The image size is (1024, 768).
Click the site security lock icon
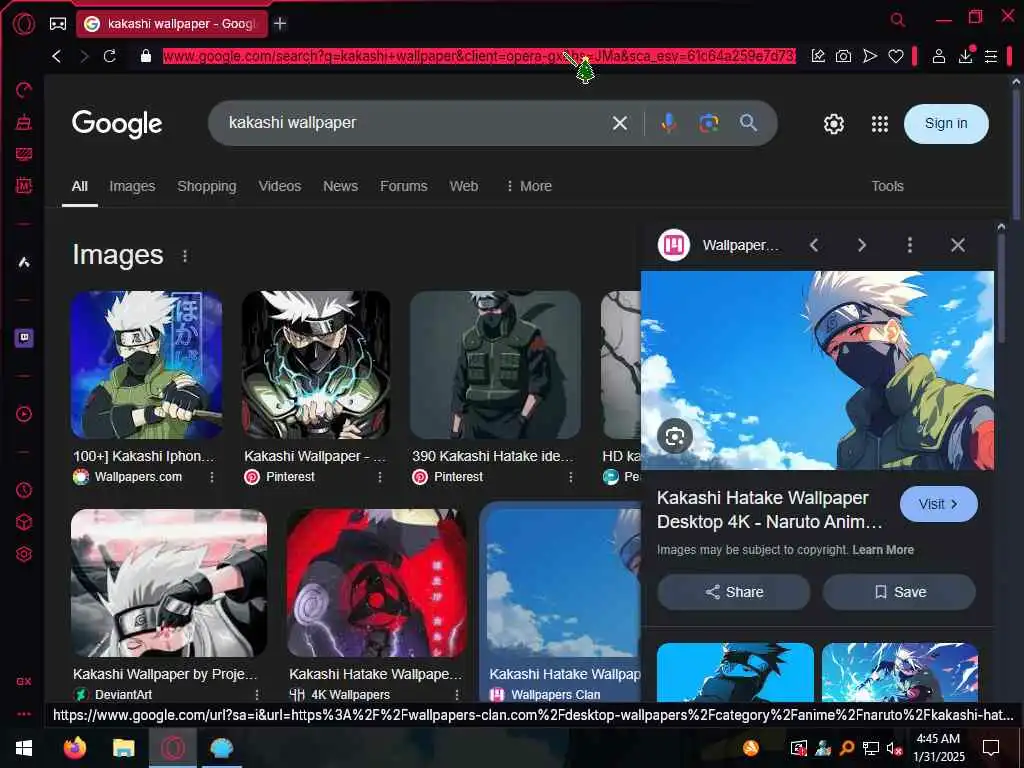146,56
